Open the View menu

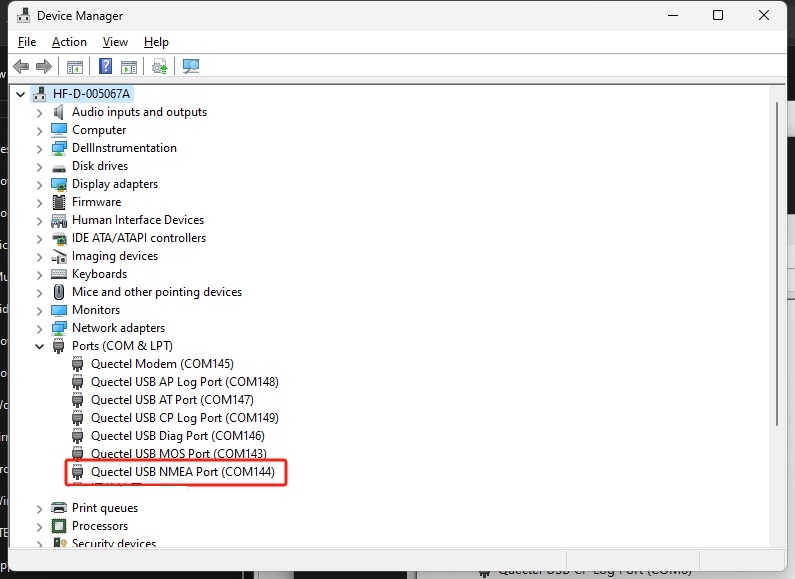(115, 42)
